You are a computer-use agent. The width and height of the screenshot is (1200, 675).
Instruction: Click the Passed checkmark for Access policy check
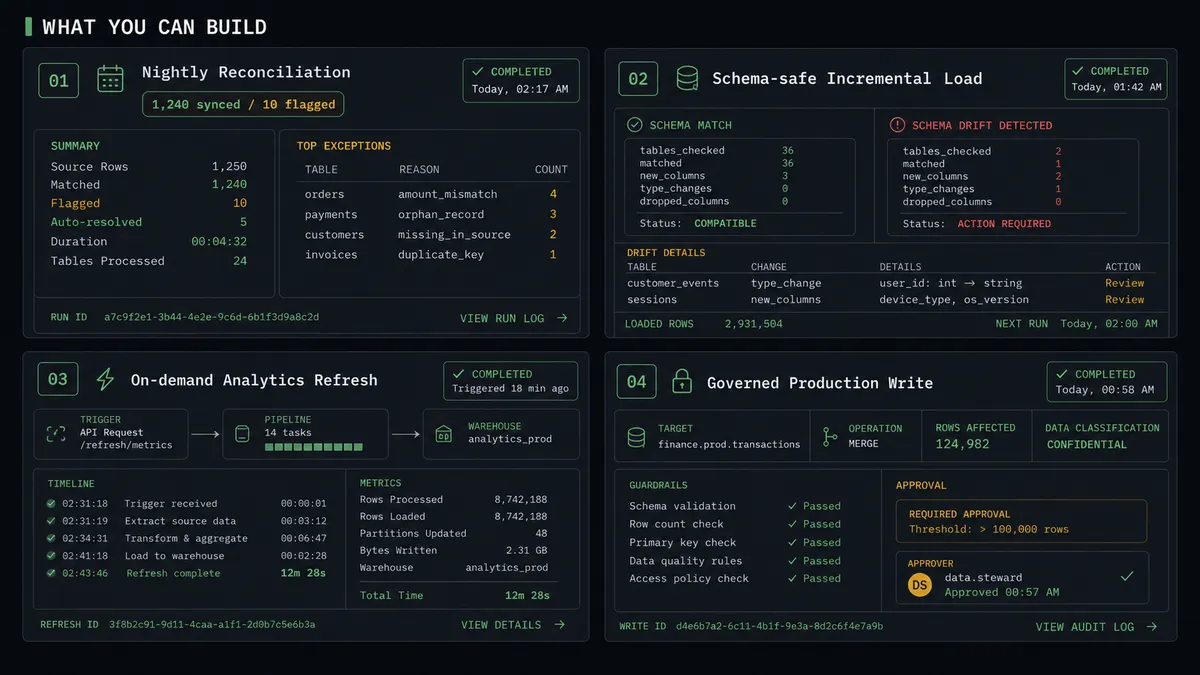tap(792, 578)
